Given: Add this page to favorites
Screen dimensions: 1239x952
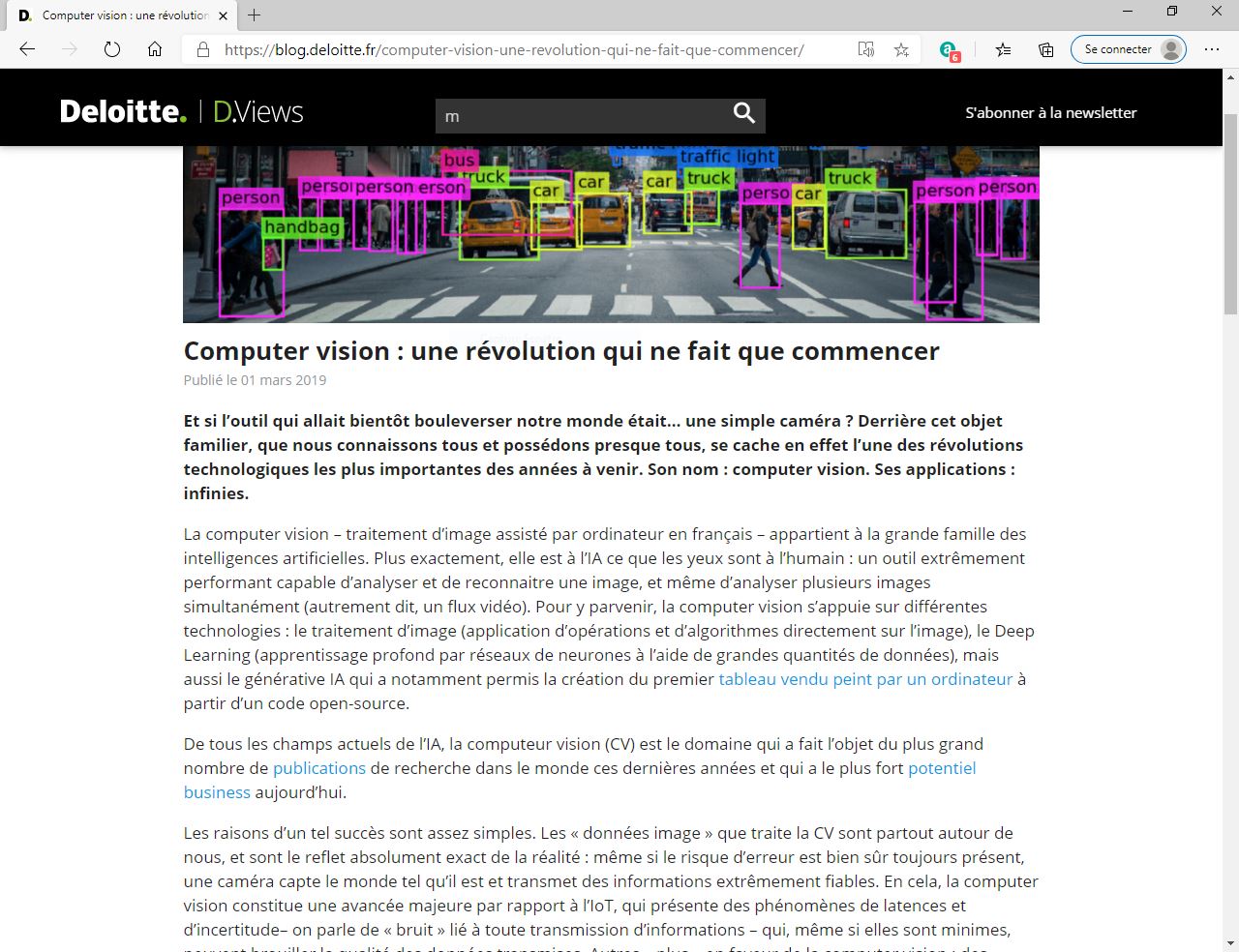Looking at the screenshot, I should point(901,49).
